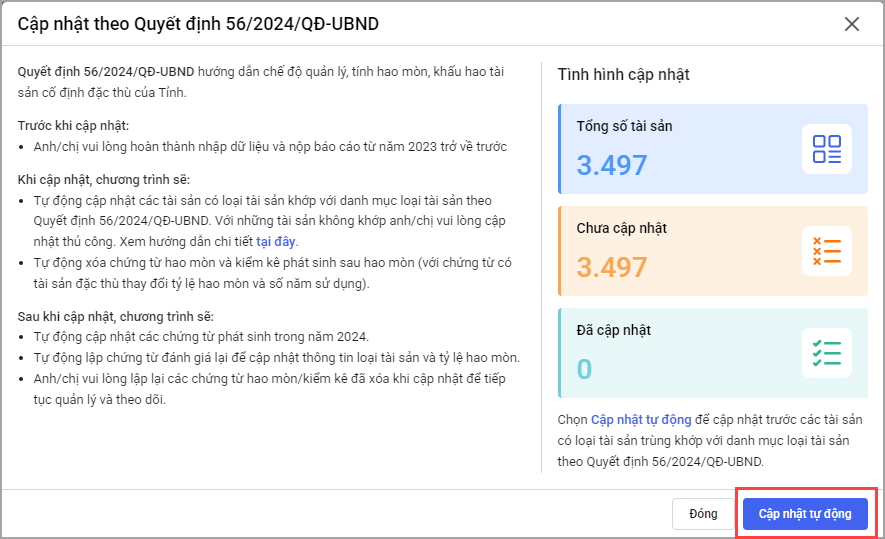
Task: Click the Chưa cập nhật label
Action: tap(621, 228)
